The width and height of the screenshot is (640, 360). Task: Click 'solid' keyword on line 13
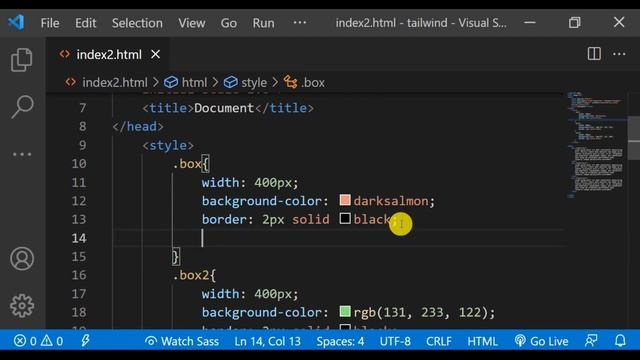click(x=311, y=220)
